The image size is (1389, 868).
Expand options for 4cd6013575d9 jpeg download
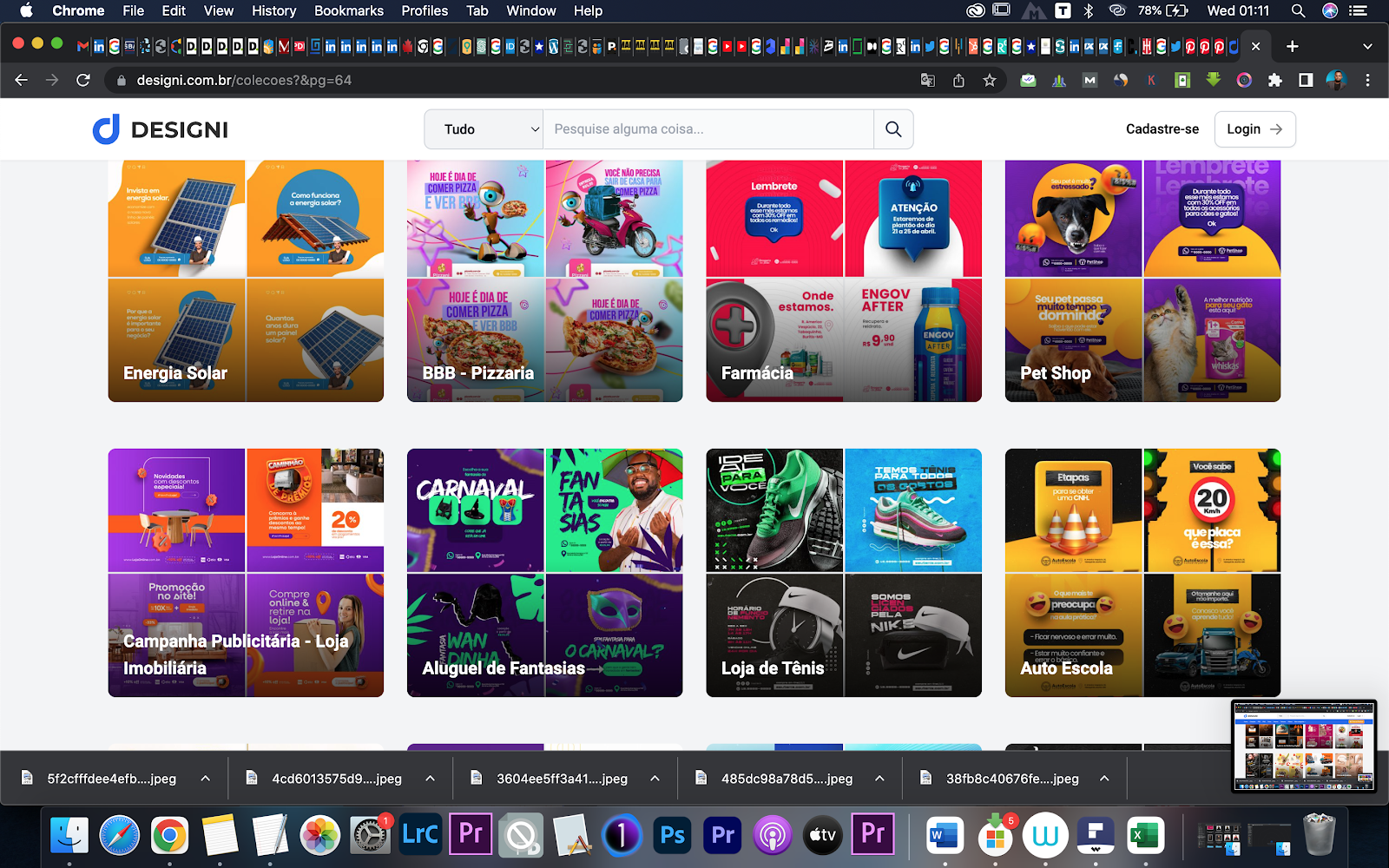tap(430, 779)
